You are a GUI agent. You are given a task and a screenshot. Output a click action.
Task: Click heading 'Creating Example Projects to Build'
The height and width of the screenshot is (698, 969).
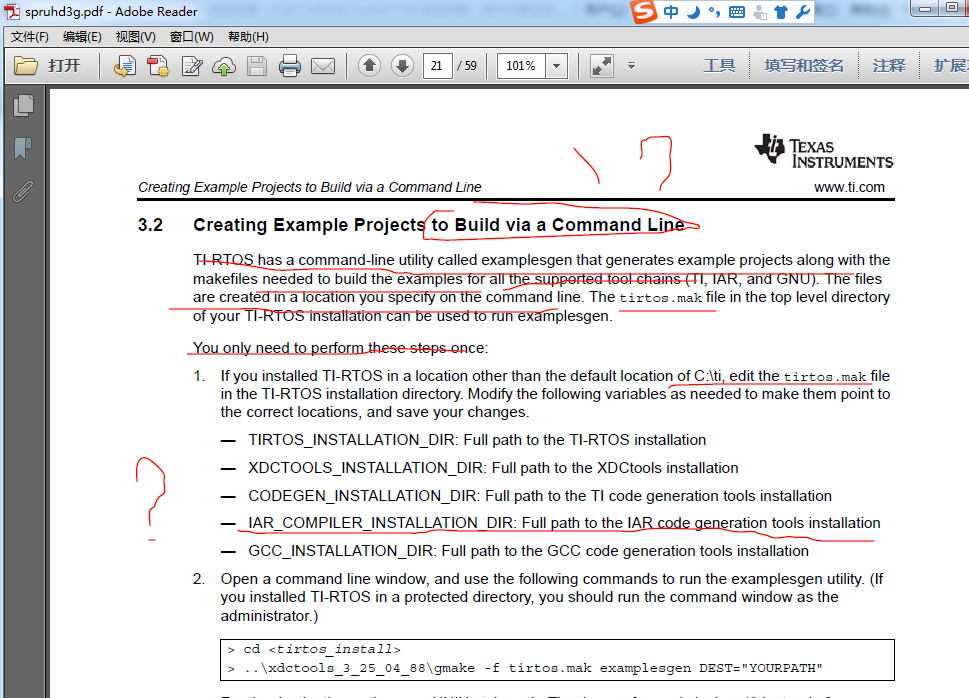439,224
